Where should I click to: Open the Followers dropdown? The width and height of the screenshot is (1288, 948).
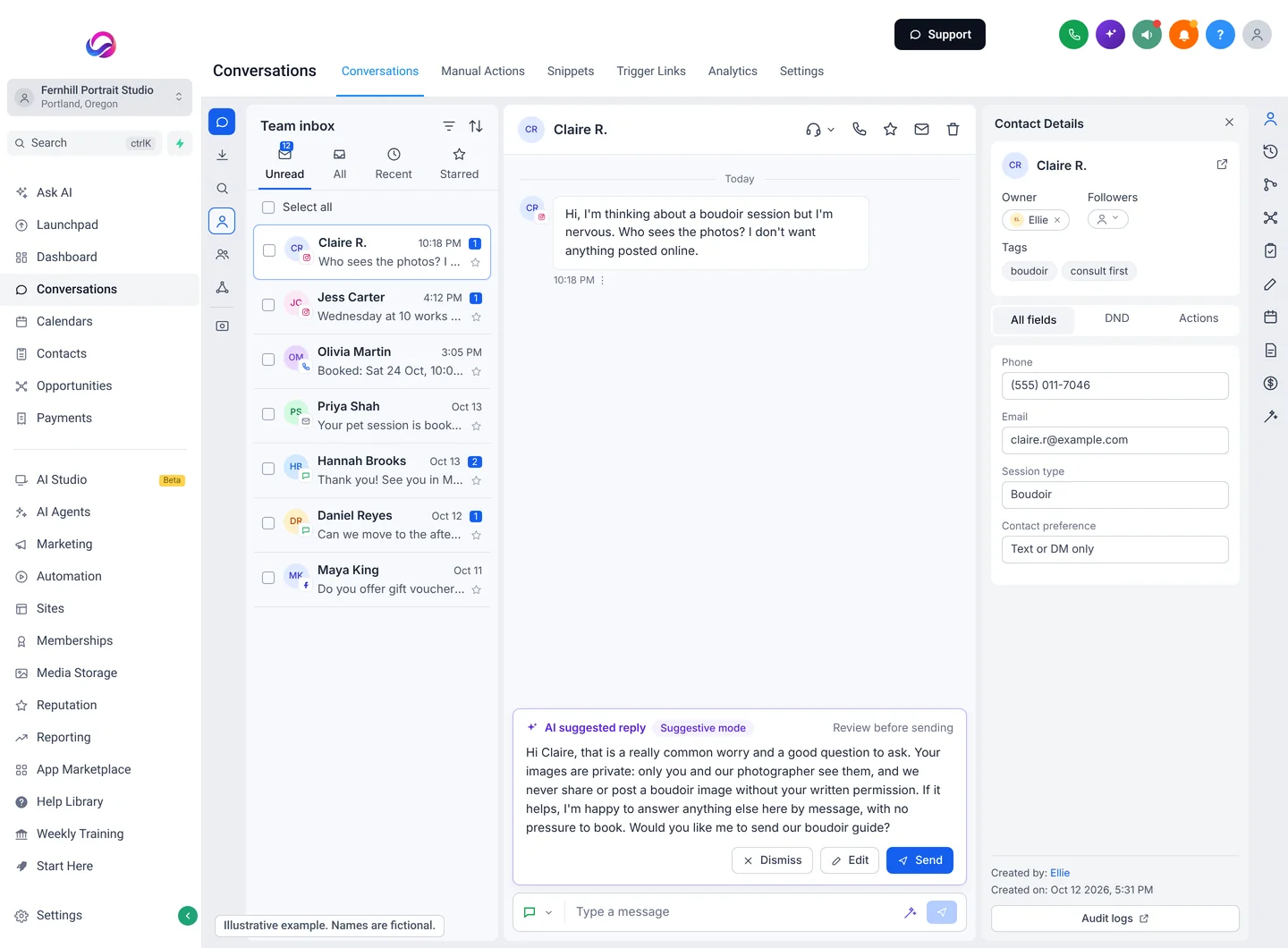pos(1107,219)
